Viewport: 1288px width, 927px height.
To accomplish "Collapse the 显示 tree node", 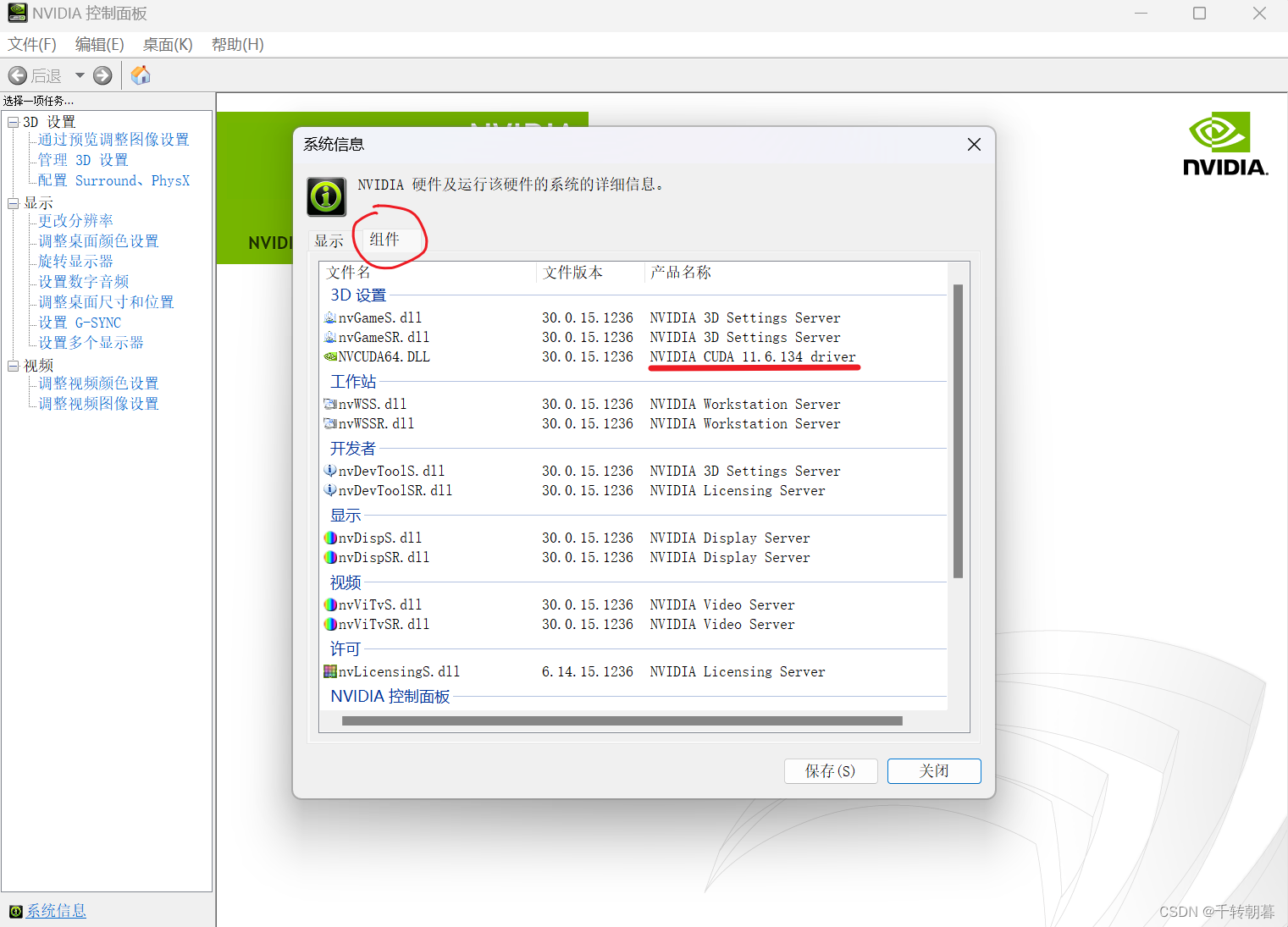I will tap(13, 203).
